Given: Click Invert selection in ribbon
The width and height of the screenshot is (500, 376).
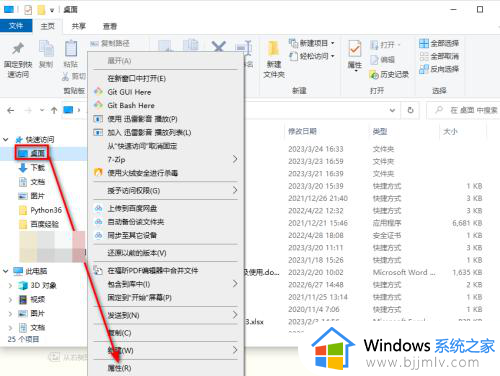Looking at the screenshot, I should click(x=439, y=69).
